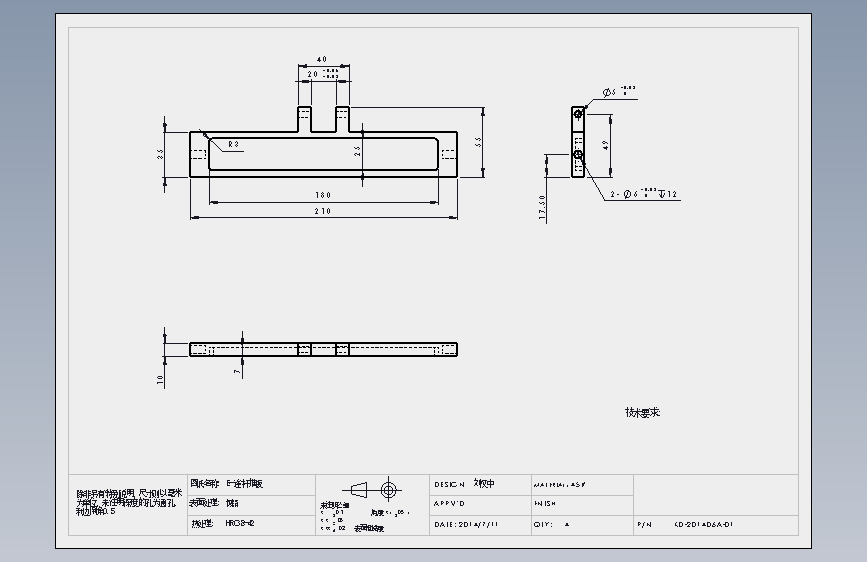
Task: Select the 180 length dimension
Action: (323, 195)
